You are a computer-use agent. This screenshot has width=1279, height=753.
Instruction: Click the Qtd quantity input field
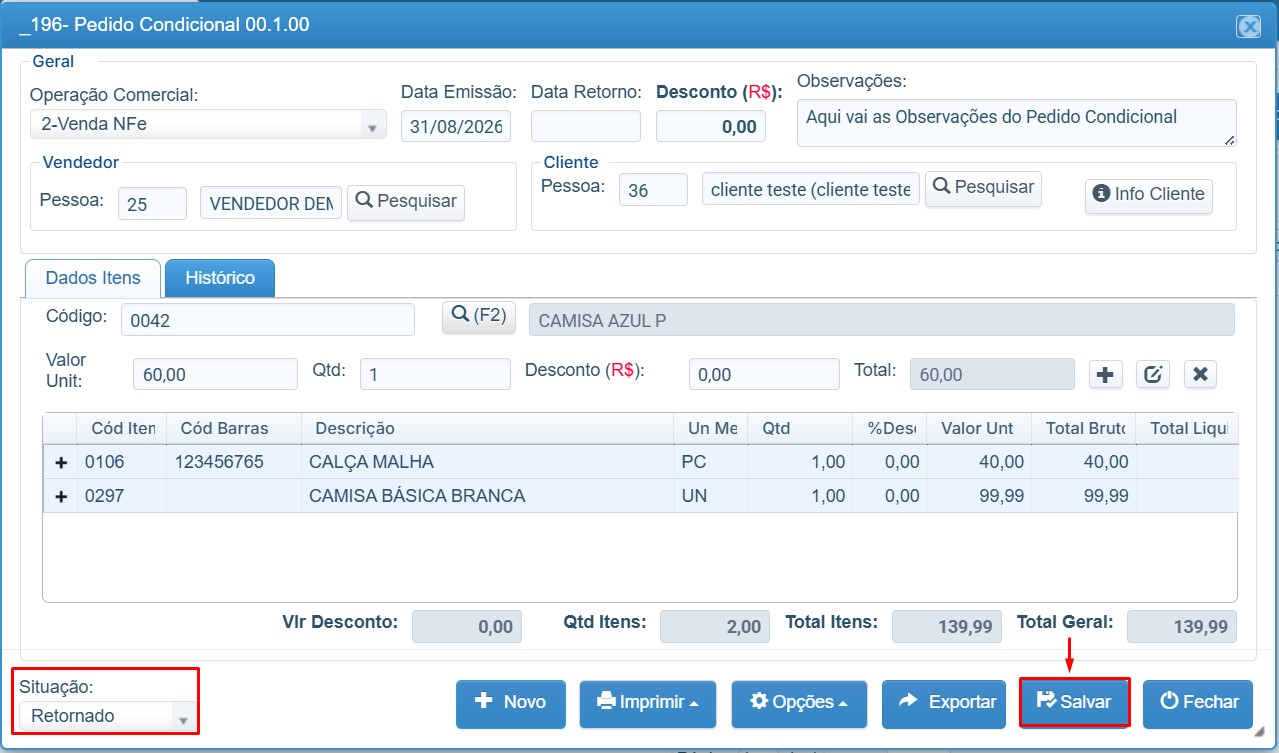(x=435, y=374)
